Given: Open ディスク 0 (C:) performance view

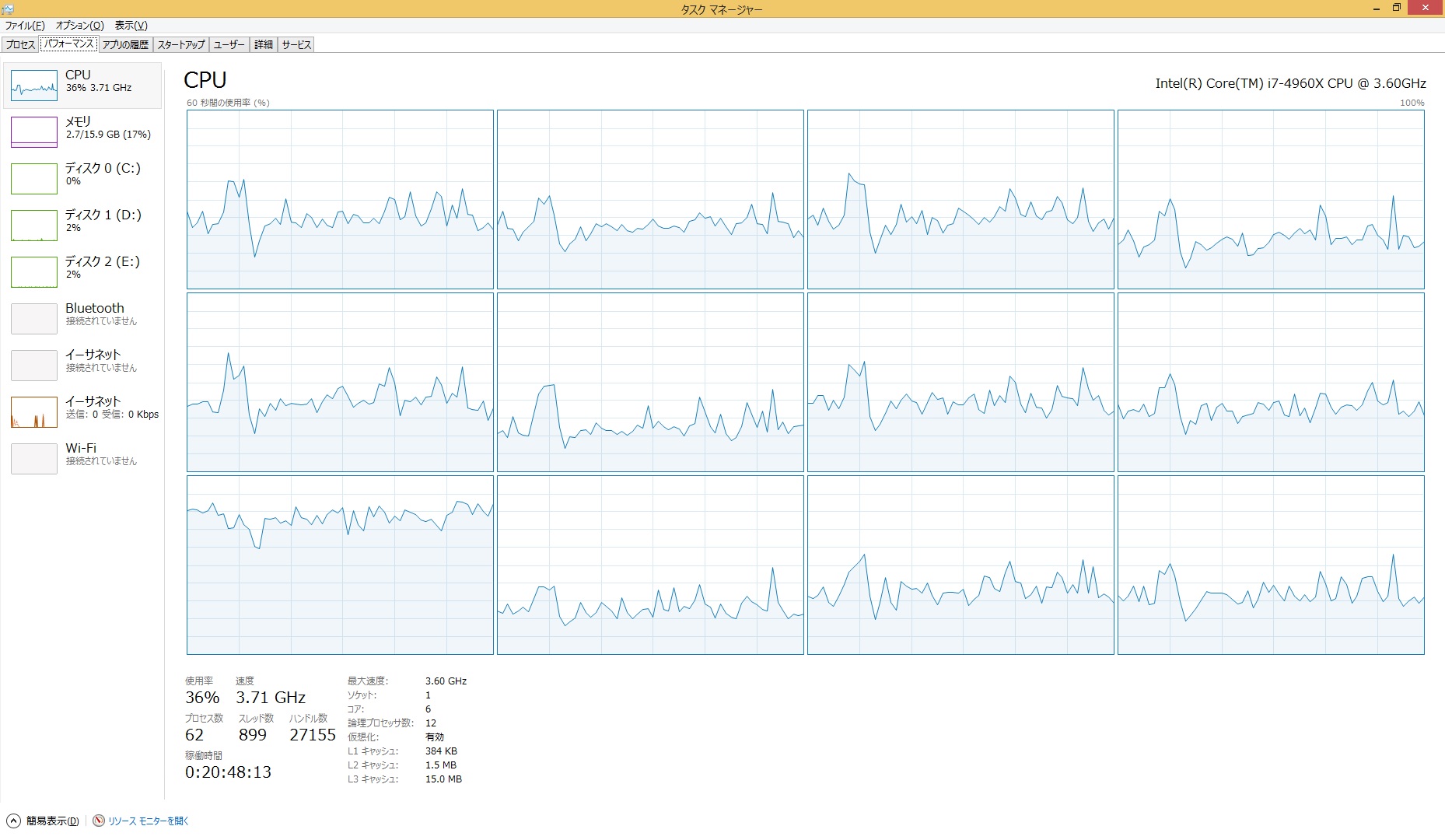Looking at the screenshot, I should (82, 178).
